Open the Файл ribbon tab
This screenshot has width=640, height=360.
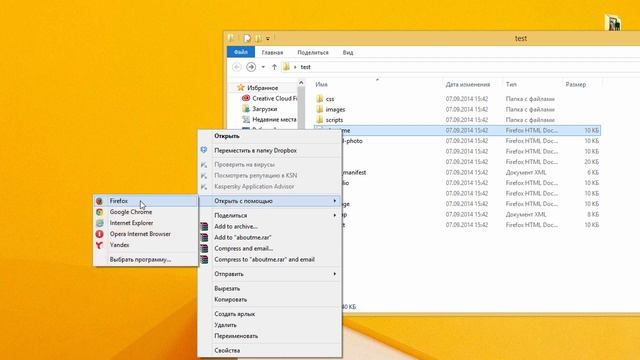coord(241,52)
